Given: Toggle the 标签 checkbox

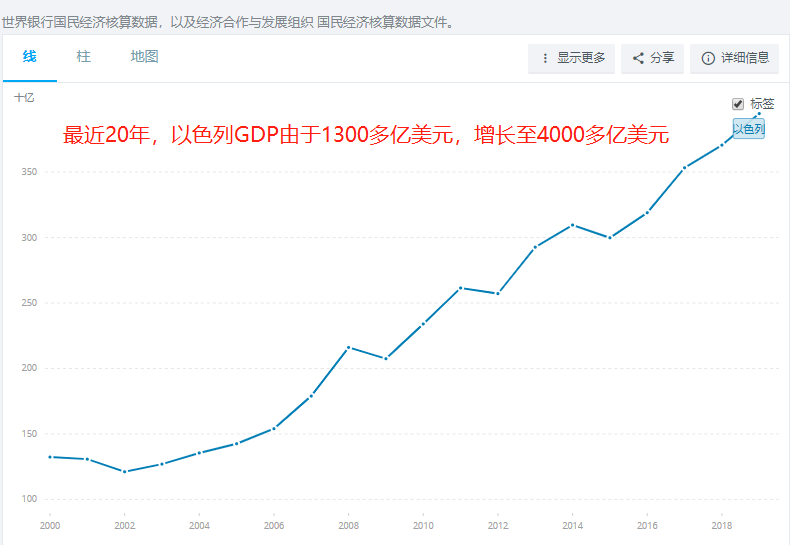Looking at the screenshot, I should point(738,104).
